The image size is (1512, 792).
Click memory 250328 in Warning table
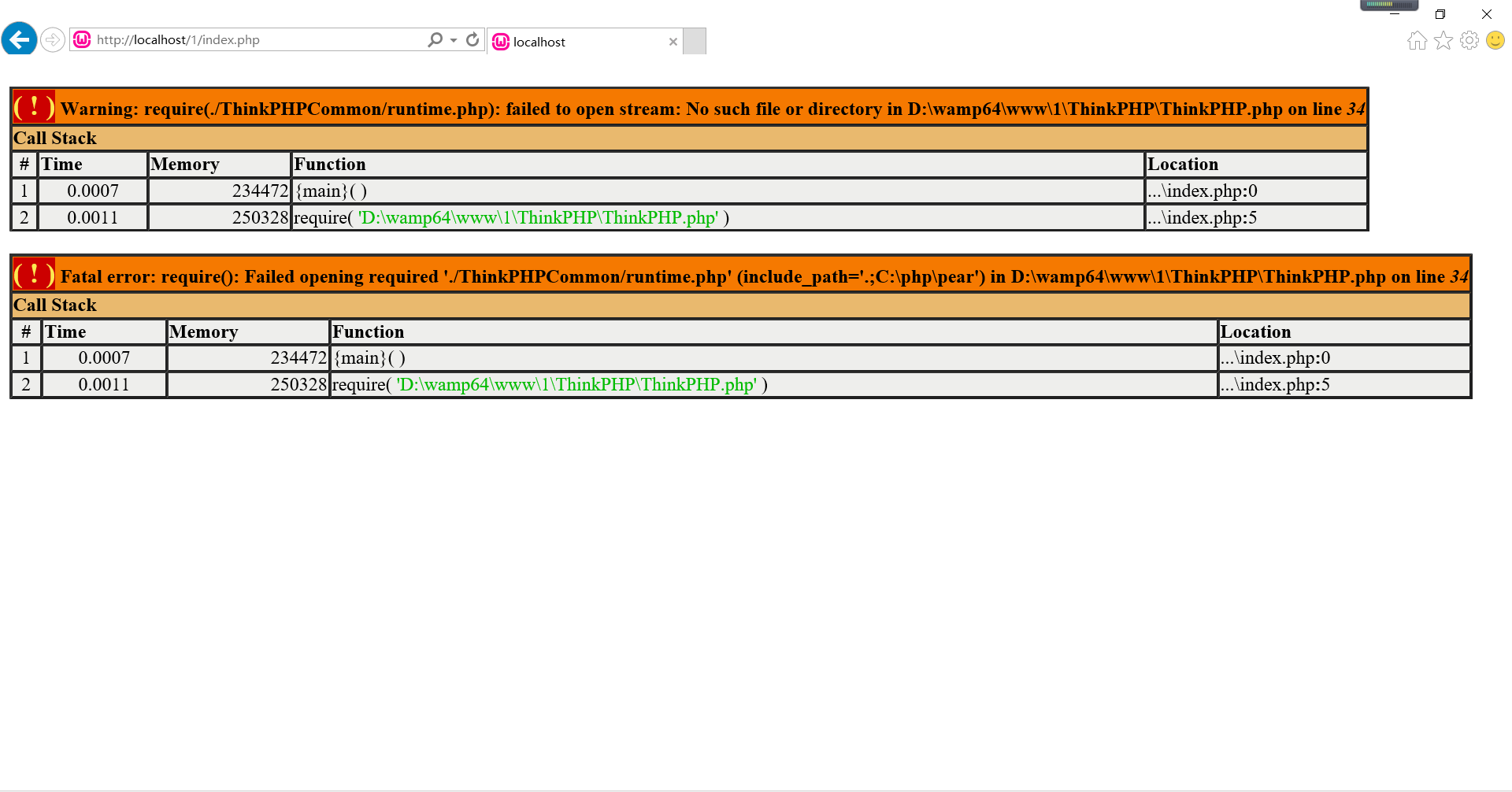[260, 217]
